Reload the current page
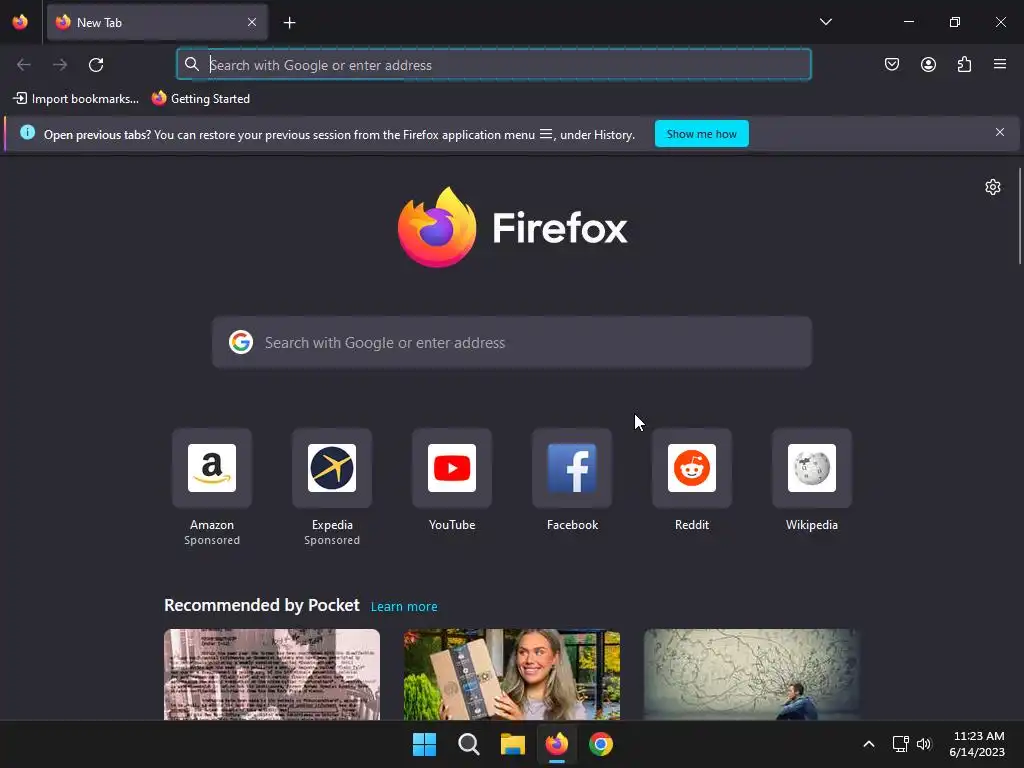The width and height of the screenshot is (1024, 768). pos(96,65)
